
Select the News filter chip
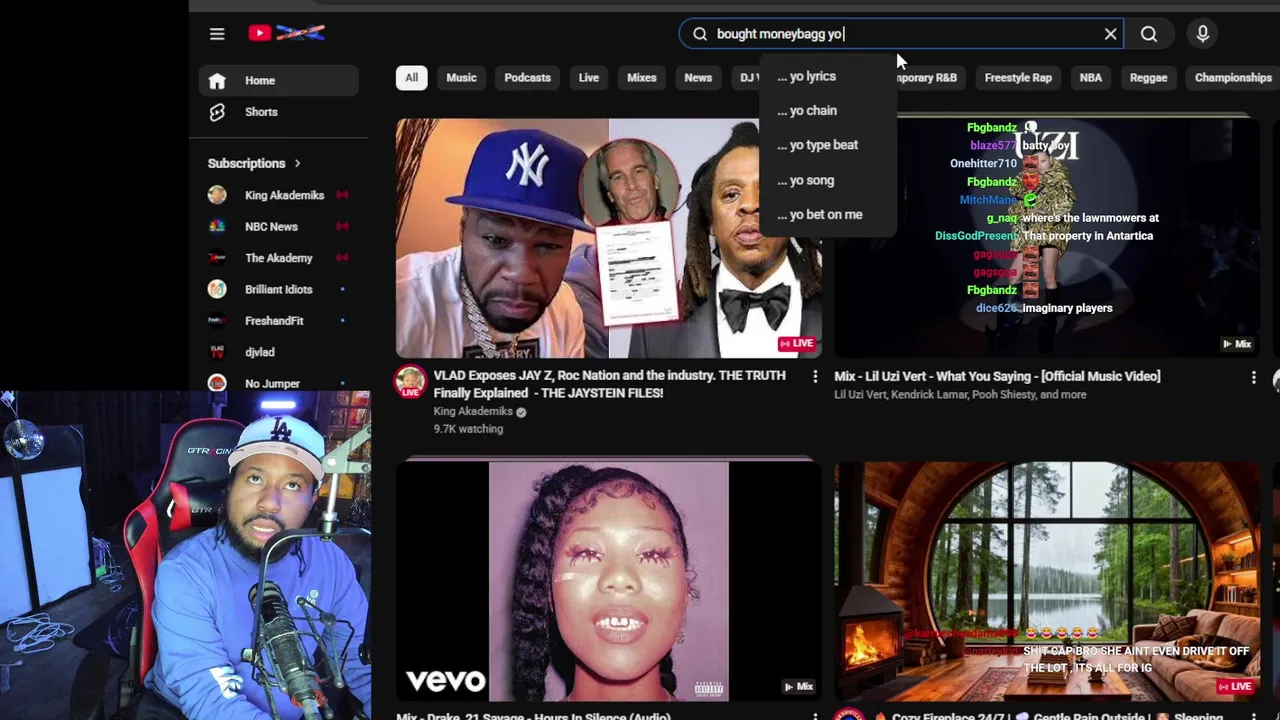point(698,77)
